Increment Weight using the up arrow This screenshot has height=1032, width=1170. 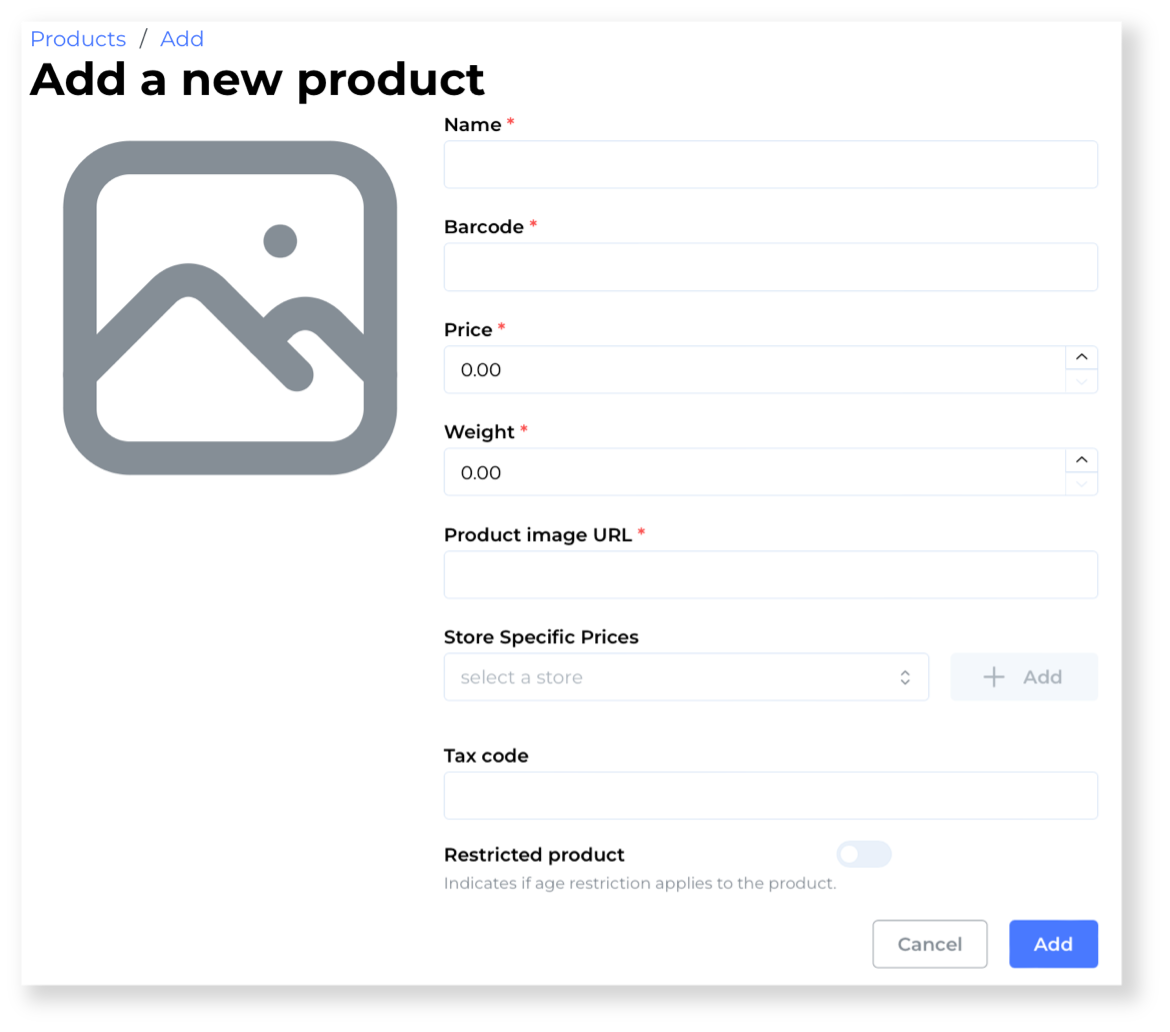1081,459
